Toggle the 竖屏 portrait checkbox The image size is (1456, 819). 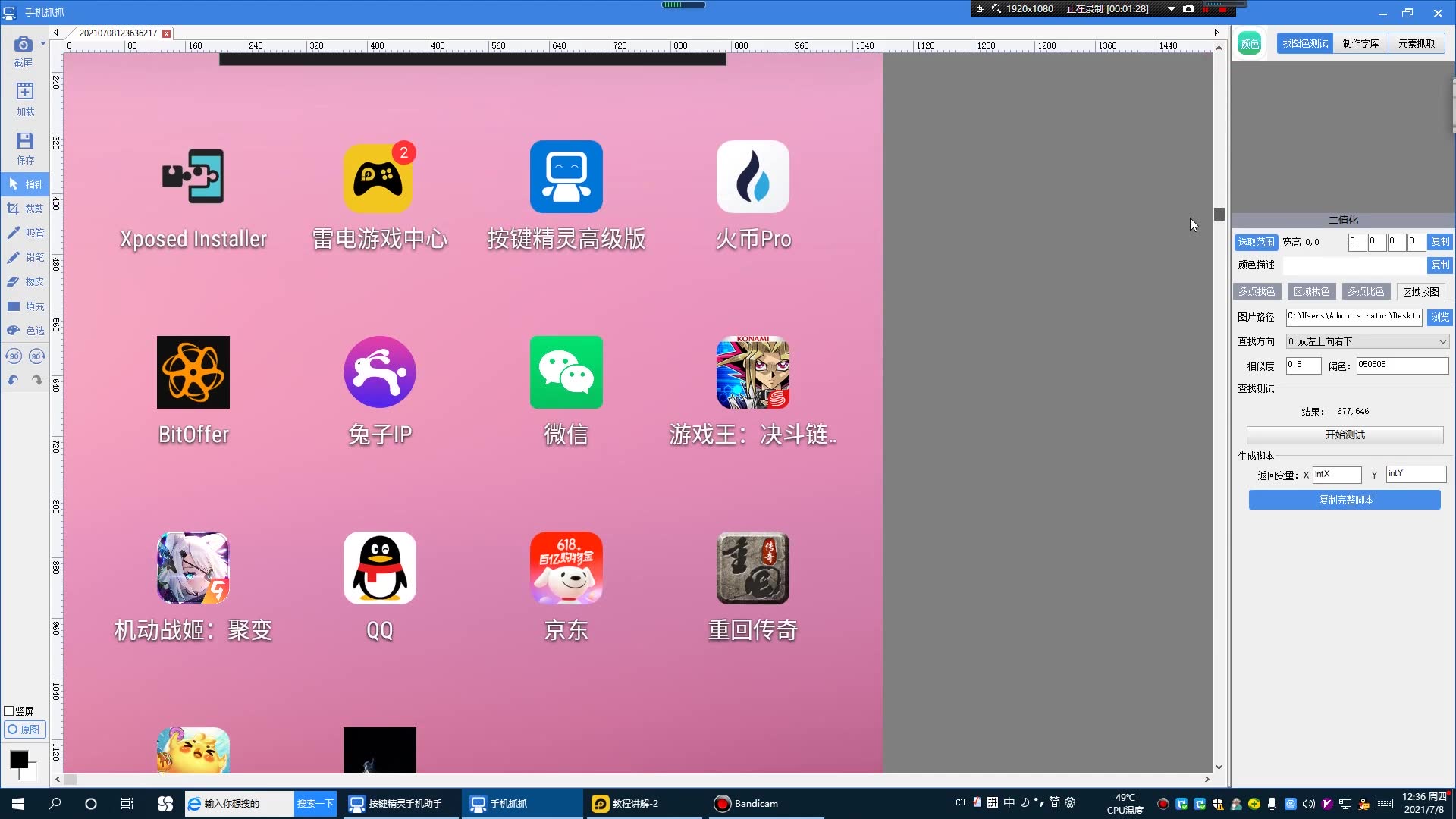pyautogui.click(x=9, y=711)
